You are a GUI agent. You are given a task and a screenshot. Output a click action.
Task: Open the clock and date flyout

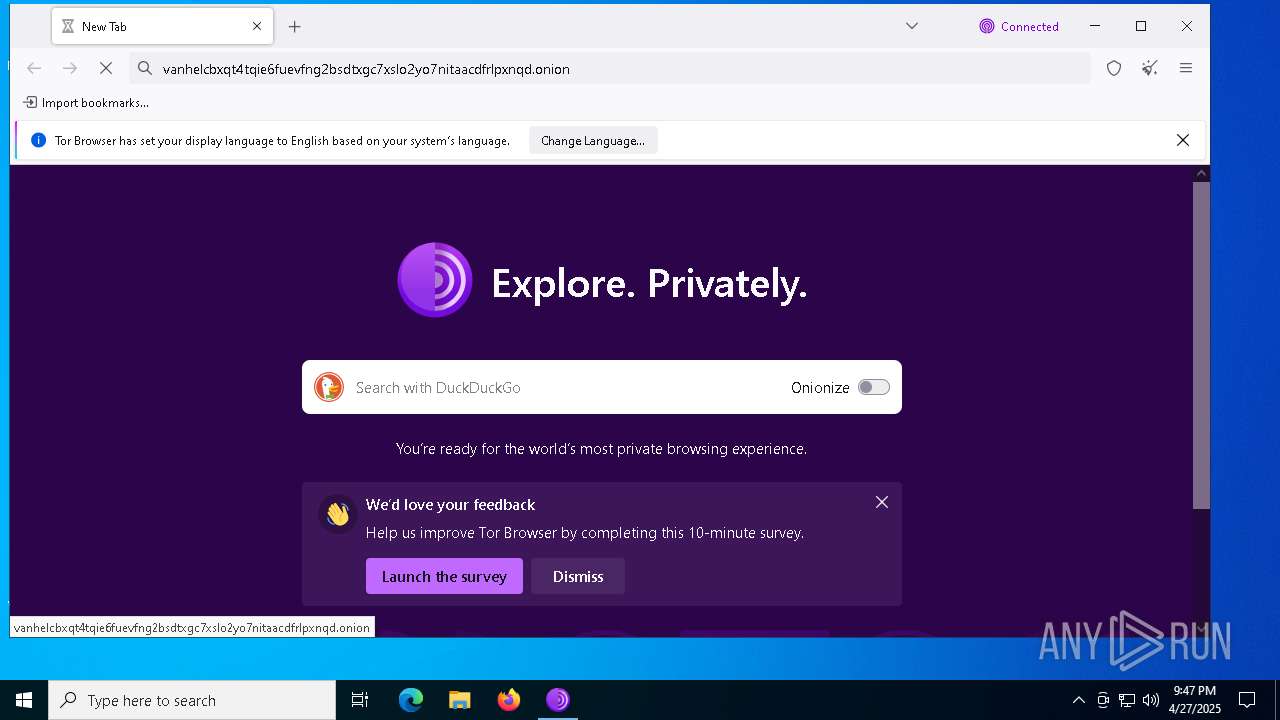click(x=1195, y=700)
